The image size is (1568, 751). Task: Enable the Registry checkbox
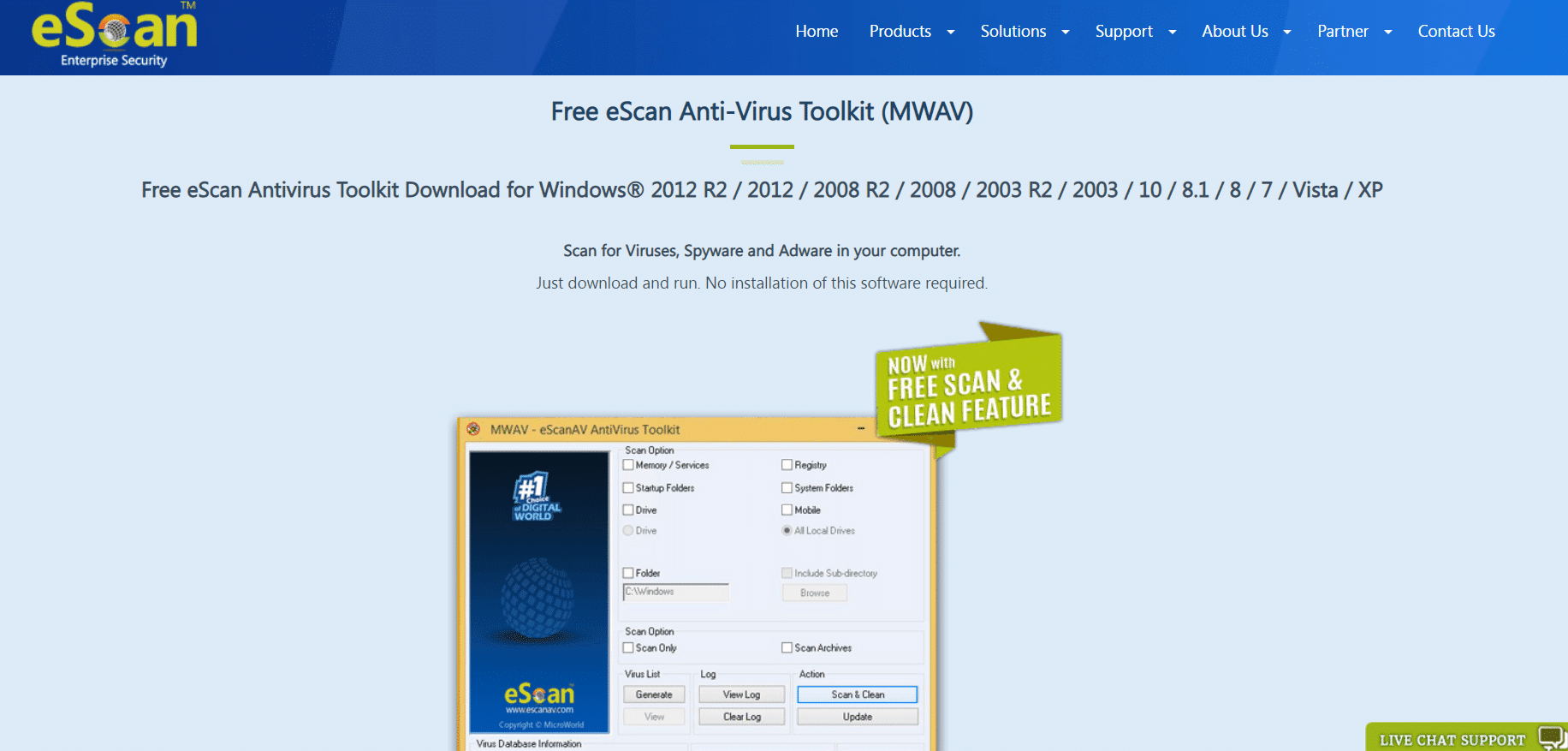point(787,465)
